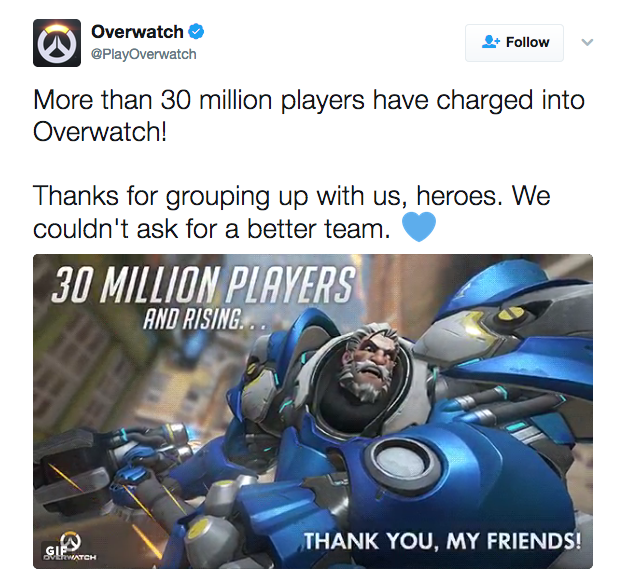Open the Overwatch profile avatar

(x=57, y=43)
